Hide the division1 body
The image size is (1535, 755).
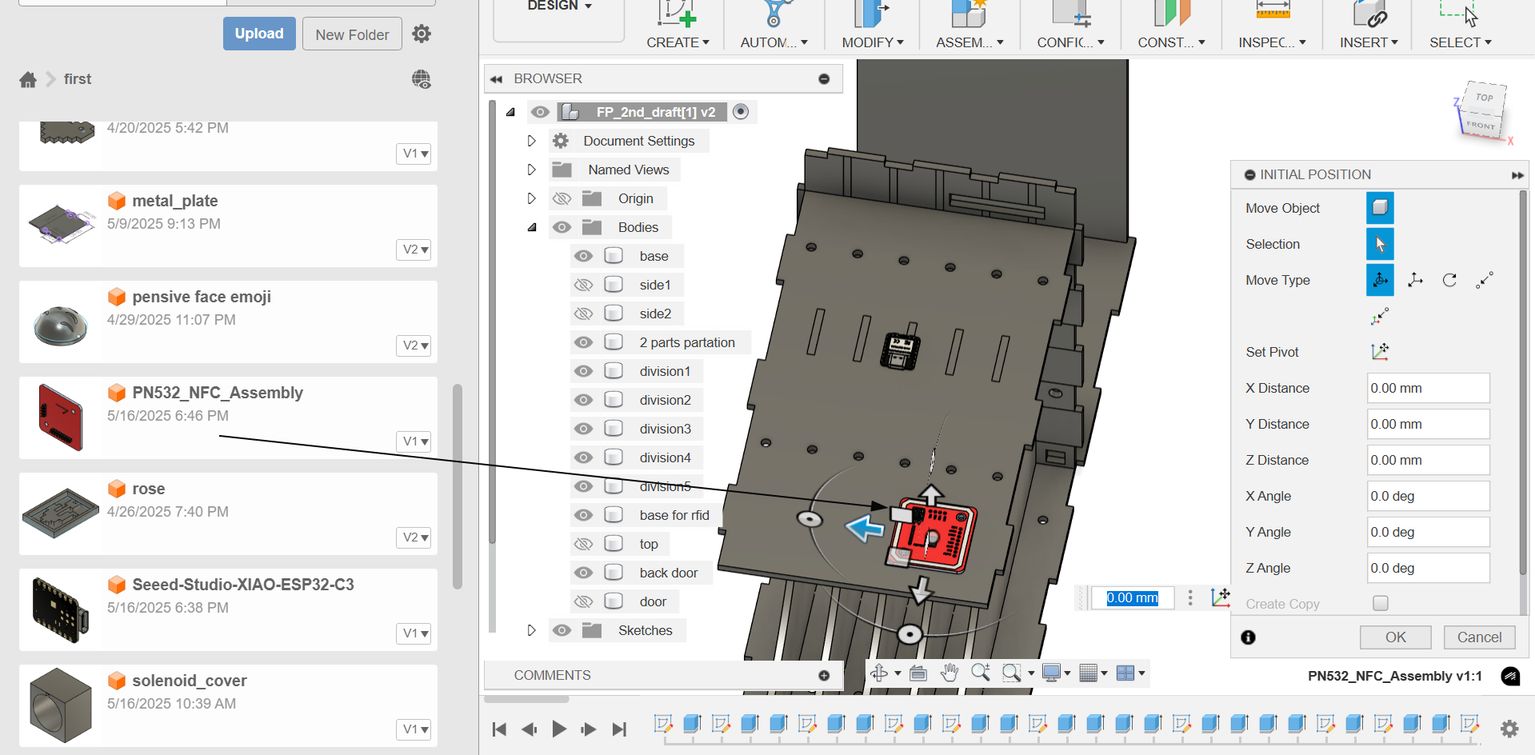tap(583, 372)
